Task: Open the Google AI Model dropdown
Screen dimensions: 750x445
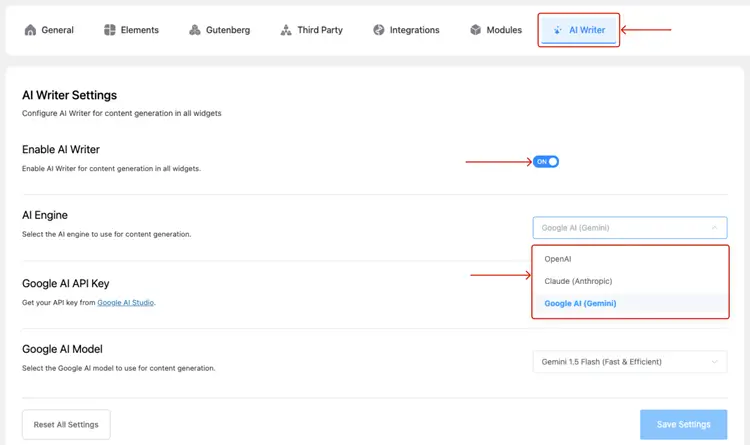Action: (x=630, y=362)
